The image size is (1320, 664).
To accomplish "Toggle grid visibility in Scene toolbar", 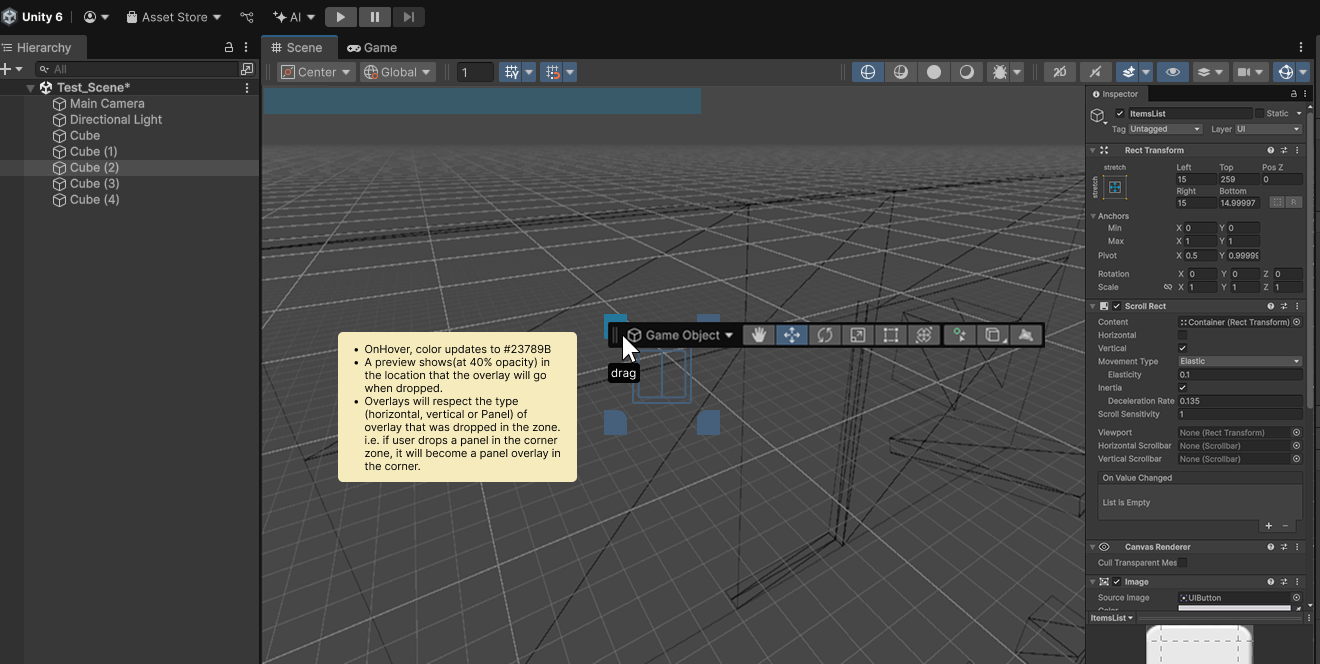I will pyautogui.click(x=512, y=72).
